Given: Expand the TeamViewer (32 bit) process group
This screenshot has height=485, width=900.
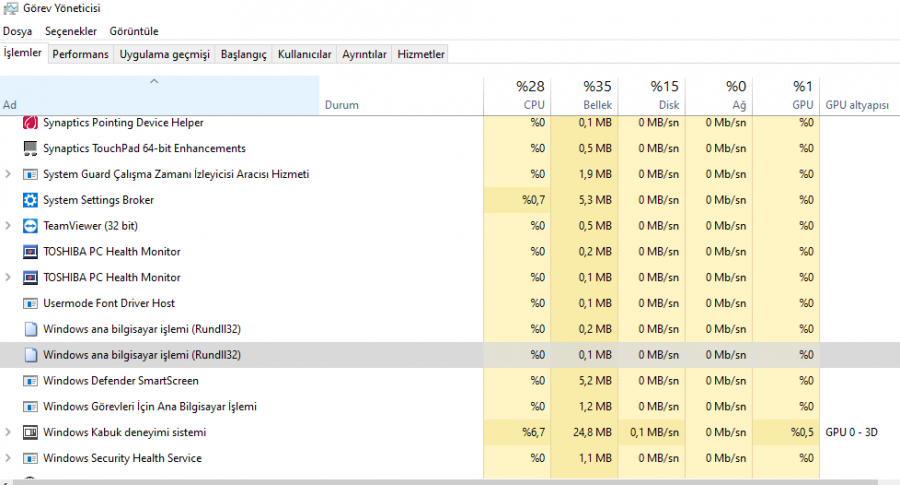Looking at the screenshot, I should pyautogui.click(x=7, y=226).
